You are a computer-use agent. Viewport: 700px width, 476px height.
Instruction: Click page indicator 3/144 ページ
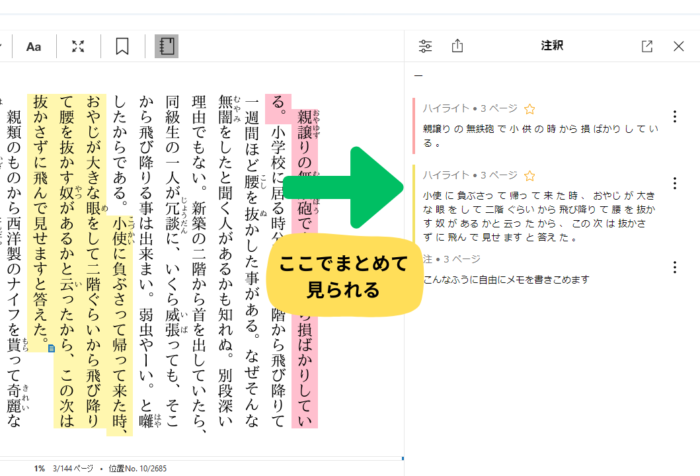coord(73,468)
